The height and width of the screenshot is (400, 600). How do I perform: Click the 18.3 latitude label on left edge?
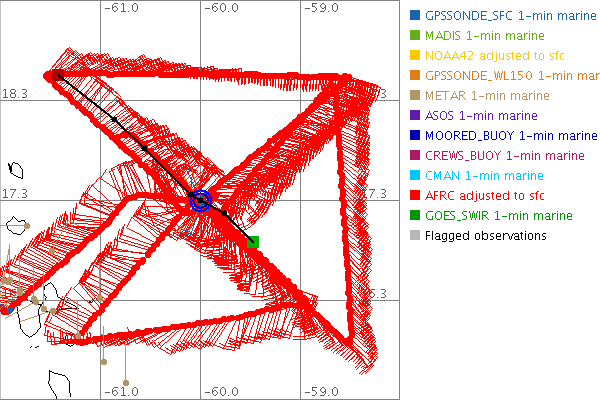pos(14,93)
